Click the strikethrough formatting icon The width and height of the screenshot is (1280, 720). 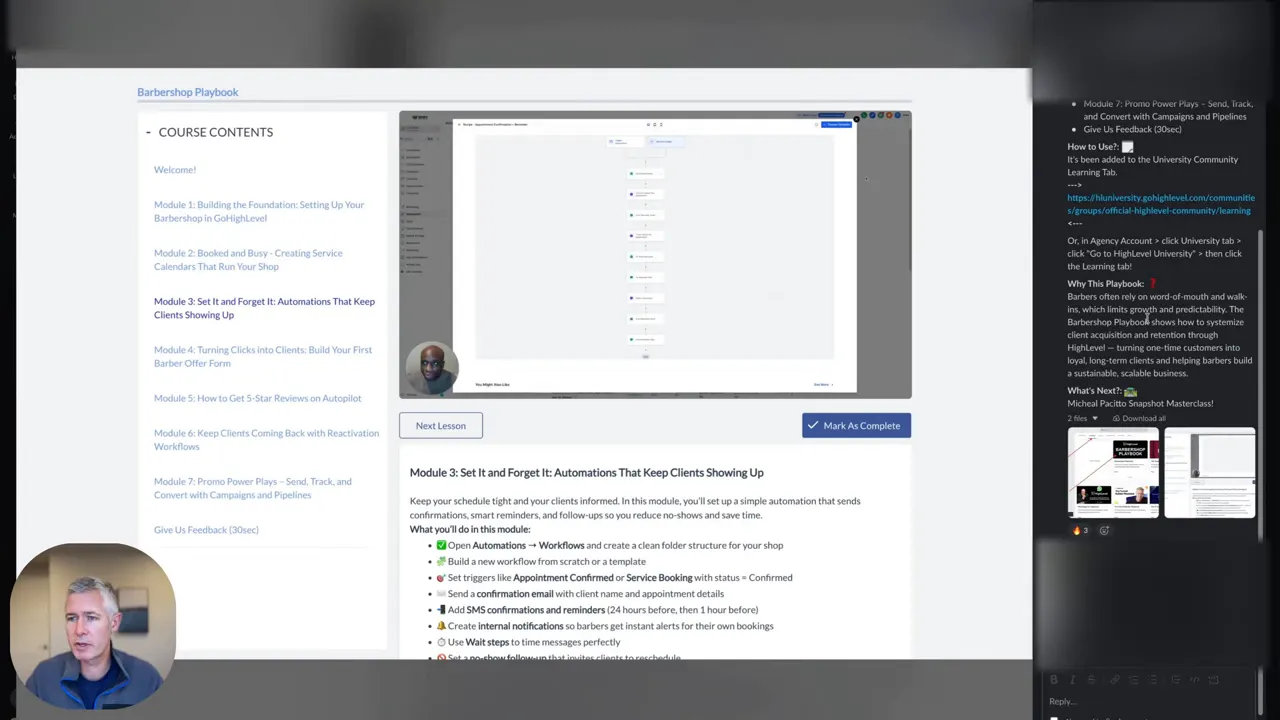1091,680
